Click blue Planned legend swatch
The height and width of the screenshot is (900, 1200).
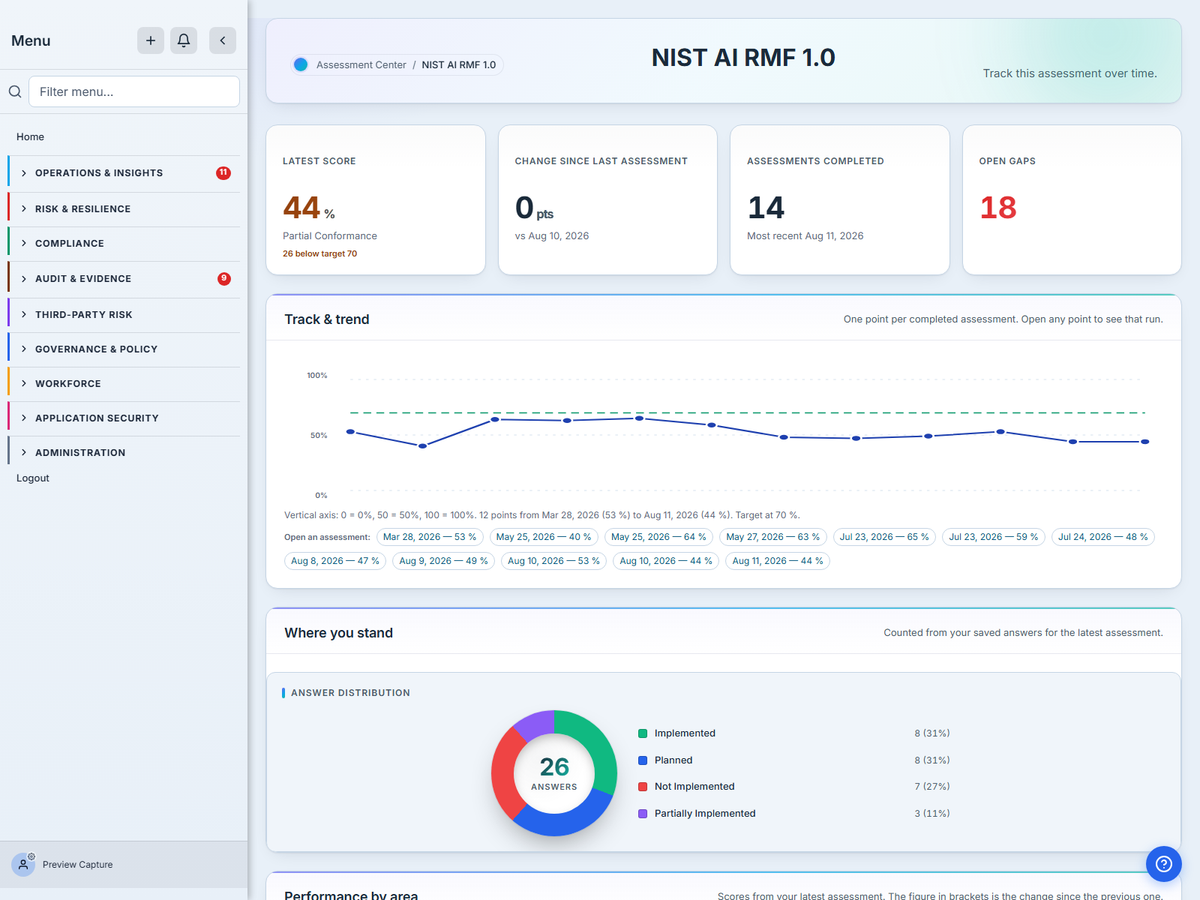[x=642, y=760]
